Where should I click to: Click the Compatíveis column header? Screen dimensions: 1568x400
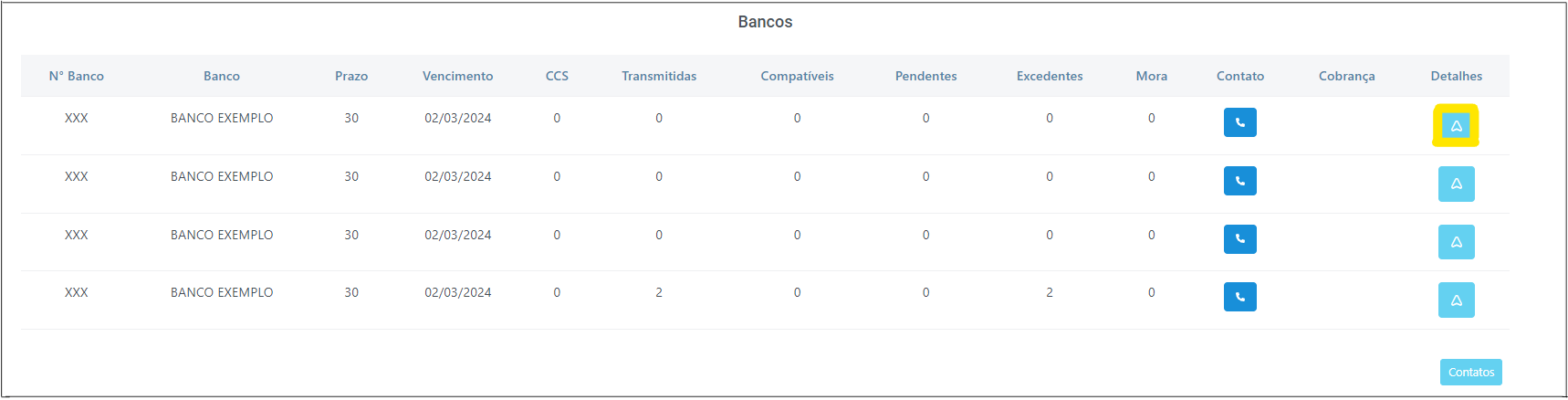point(797,76)
